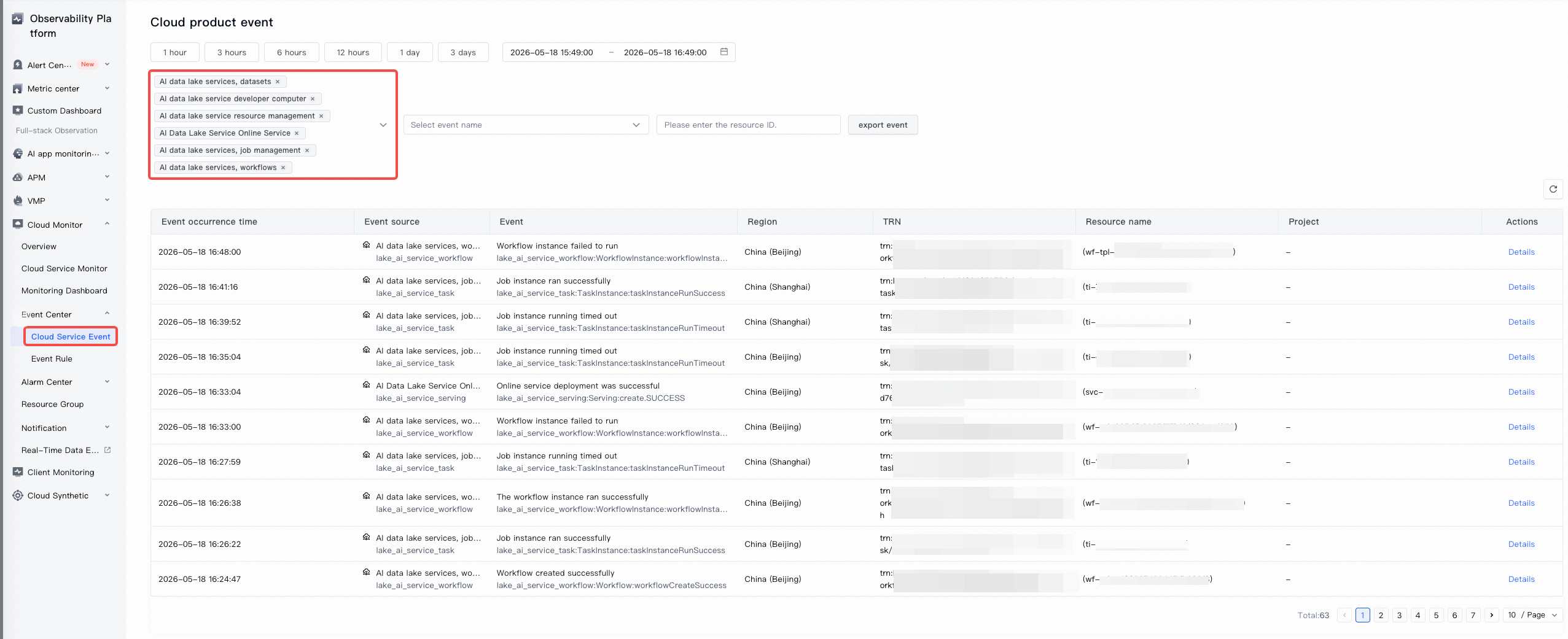1568x639 pixels.
Task: Click the resource ID input field
Action: click(748, 125)
